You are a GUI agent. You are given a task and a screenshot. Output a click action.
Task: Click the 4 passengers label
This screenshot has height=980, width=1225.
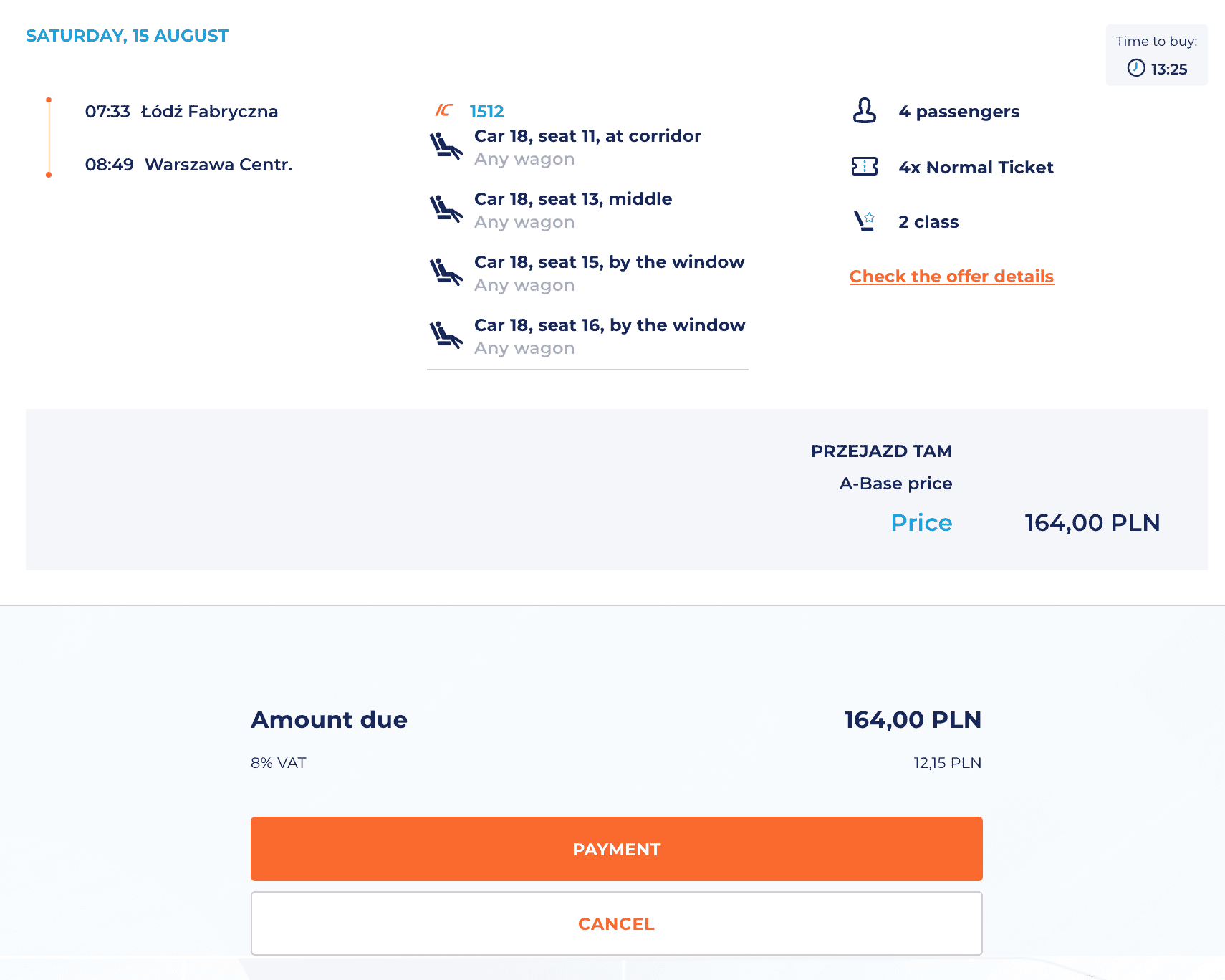click(959, 112)
